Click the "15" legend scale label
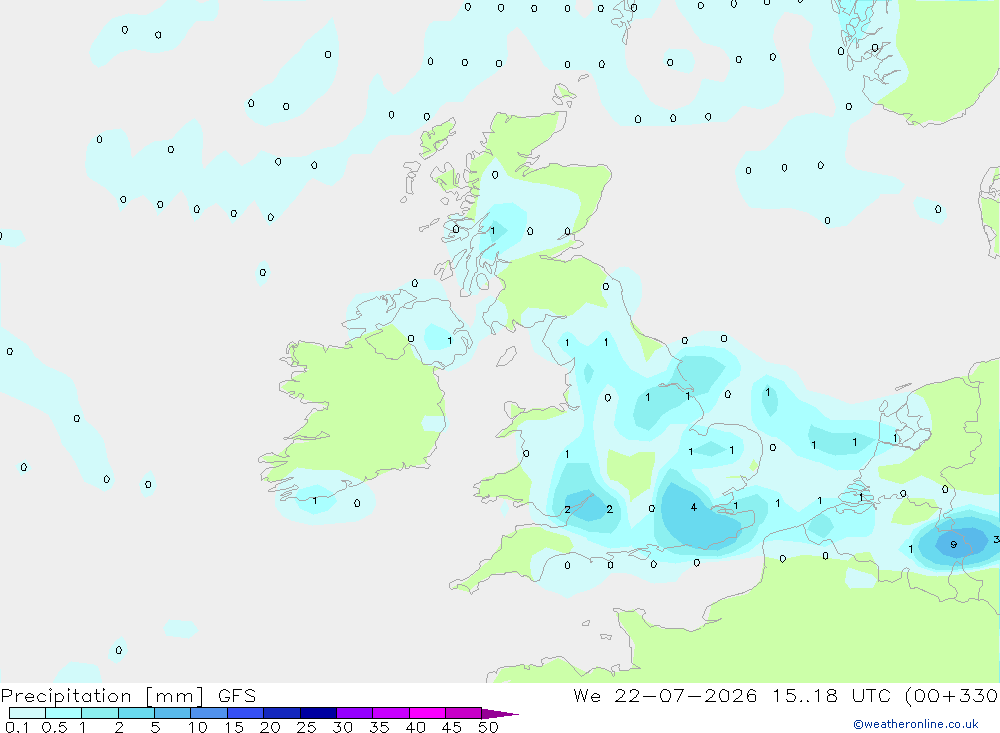1000x733 pixels. (233, 727)
